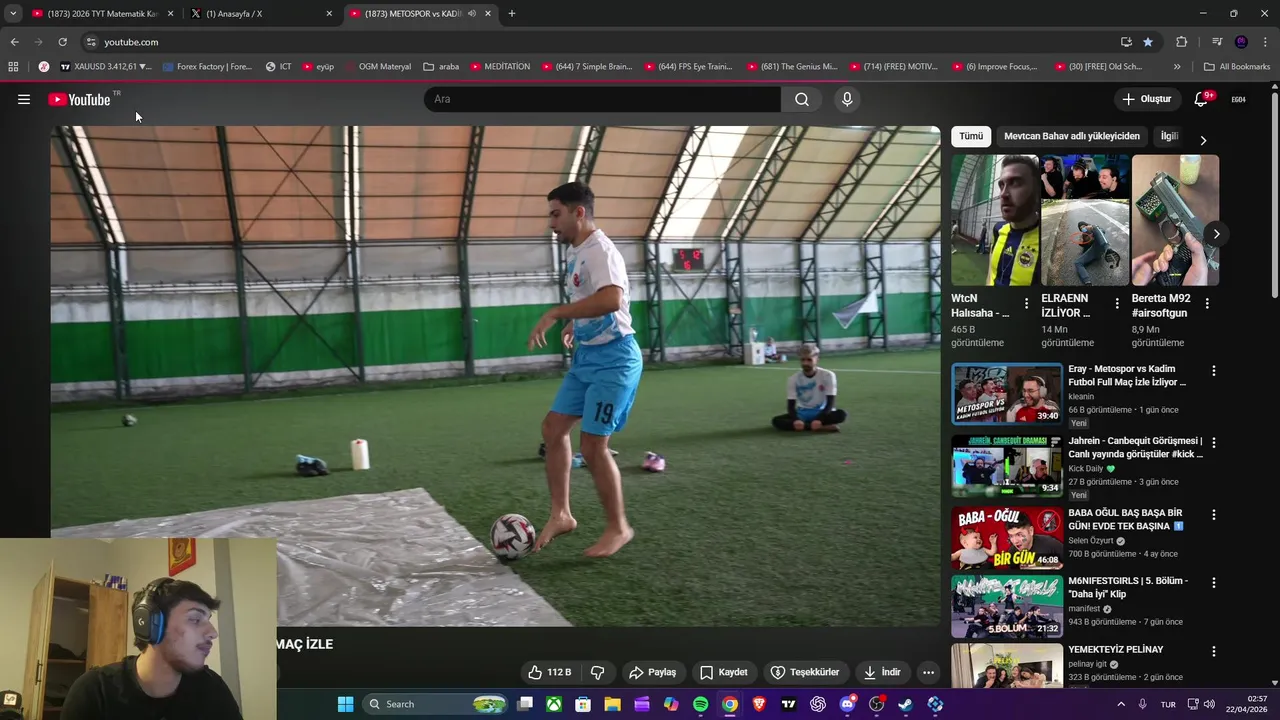
Task: Open options for M6NIFESTGIRLS video
Action: 1214,582
